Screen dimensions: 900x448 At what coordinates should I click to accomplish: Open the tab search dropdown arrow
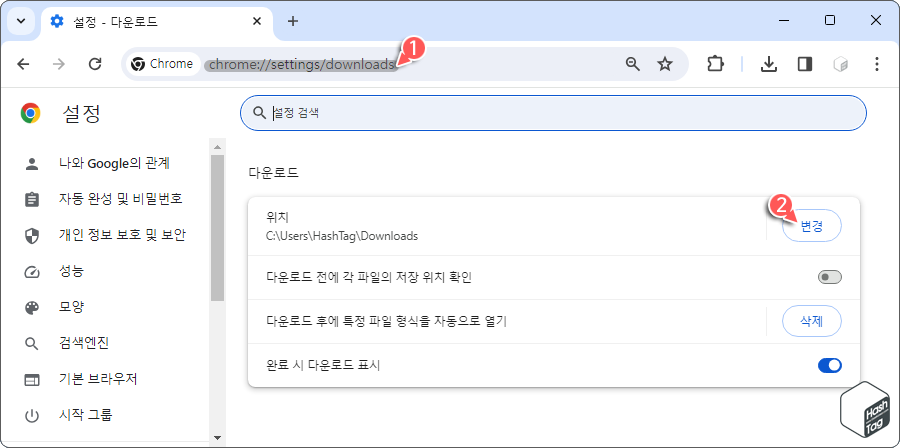click(x=21, y=21)
